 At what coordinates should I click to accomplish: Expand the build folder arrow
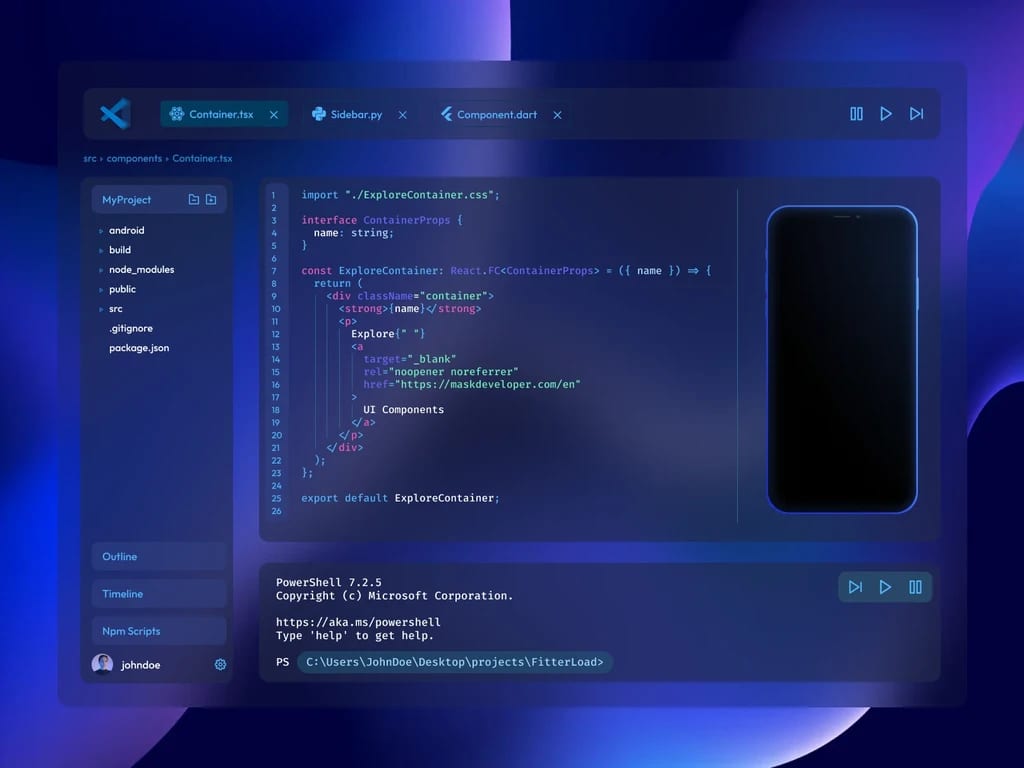[101, 250]
